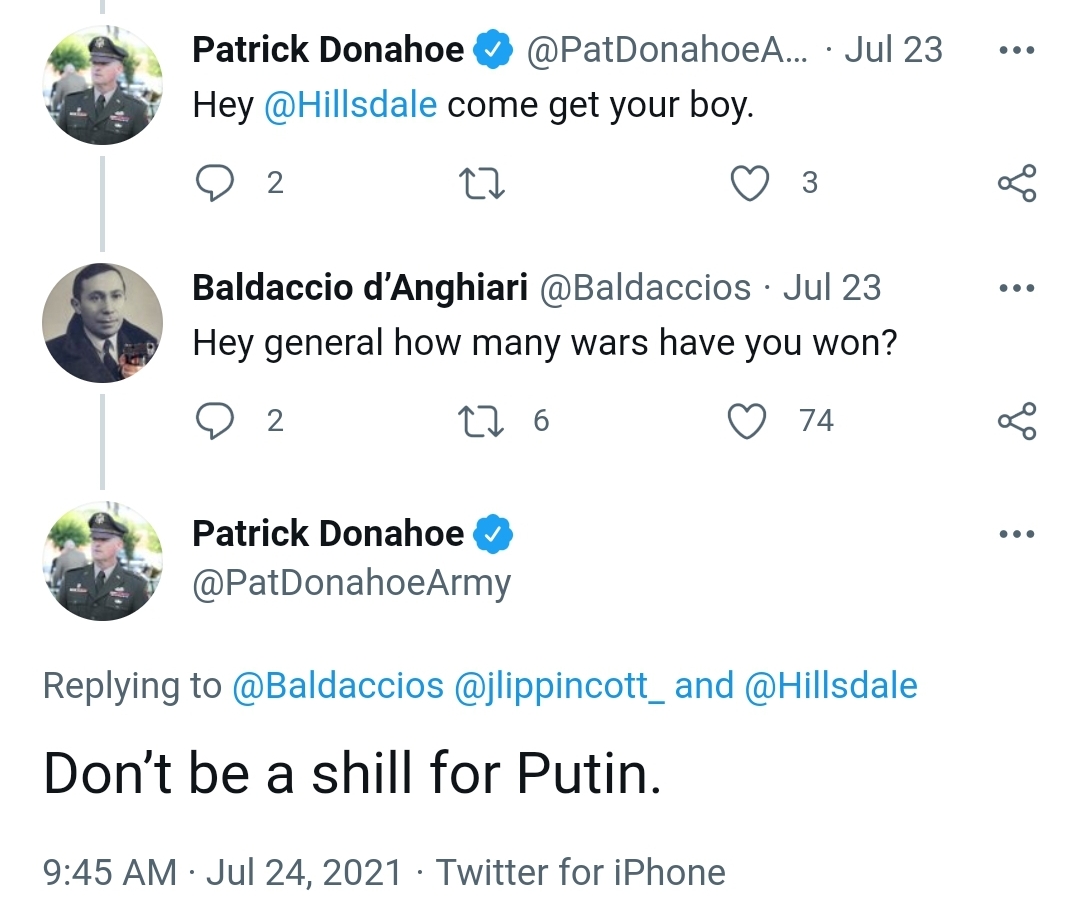Open more options on the main tweet
1079x920 pixels.
(x=1017, y=534)
